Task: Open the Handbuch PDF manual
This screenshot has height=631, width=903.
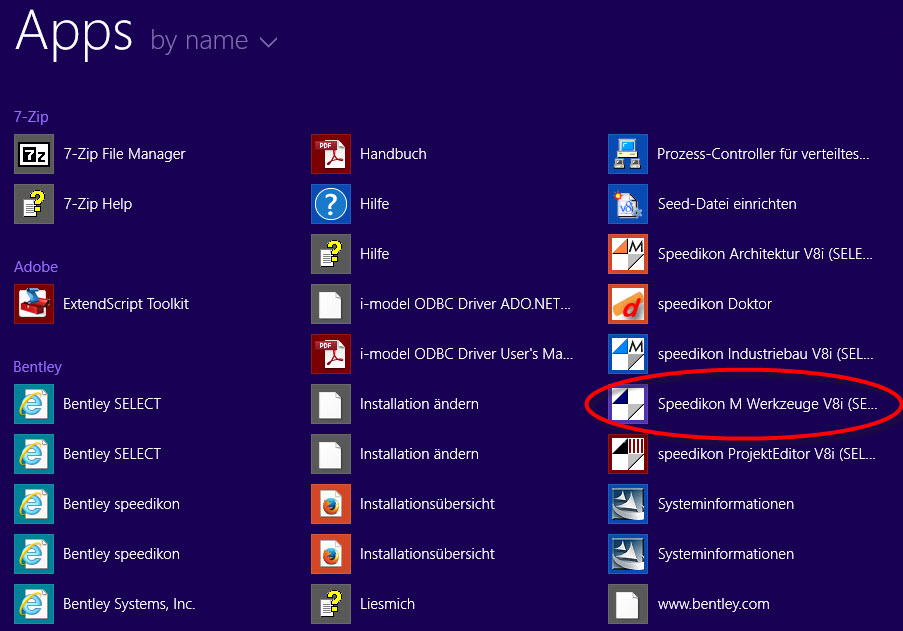Action: click(369, 154)
